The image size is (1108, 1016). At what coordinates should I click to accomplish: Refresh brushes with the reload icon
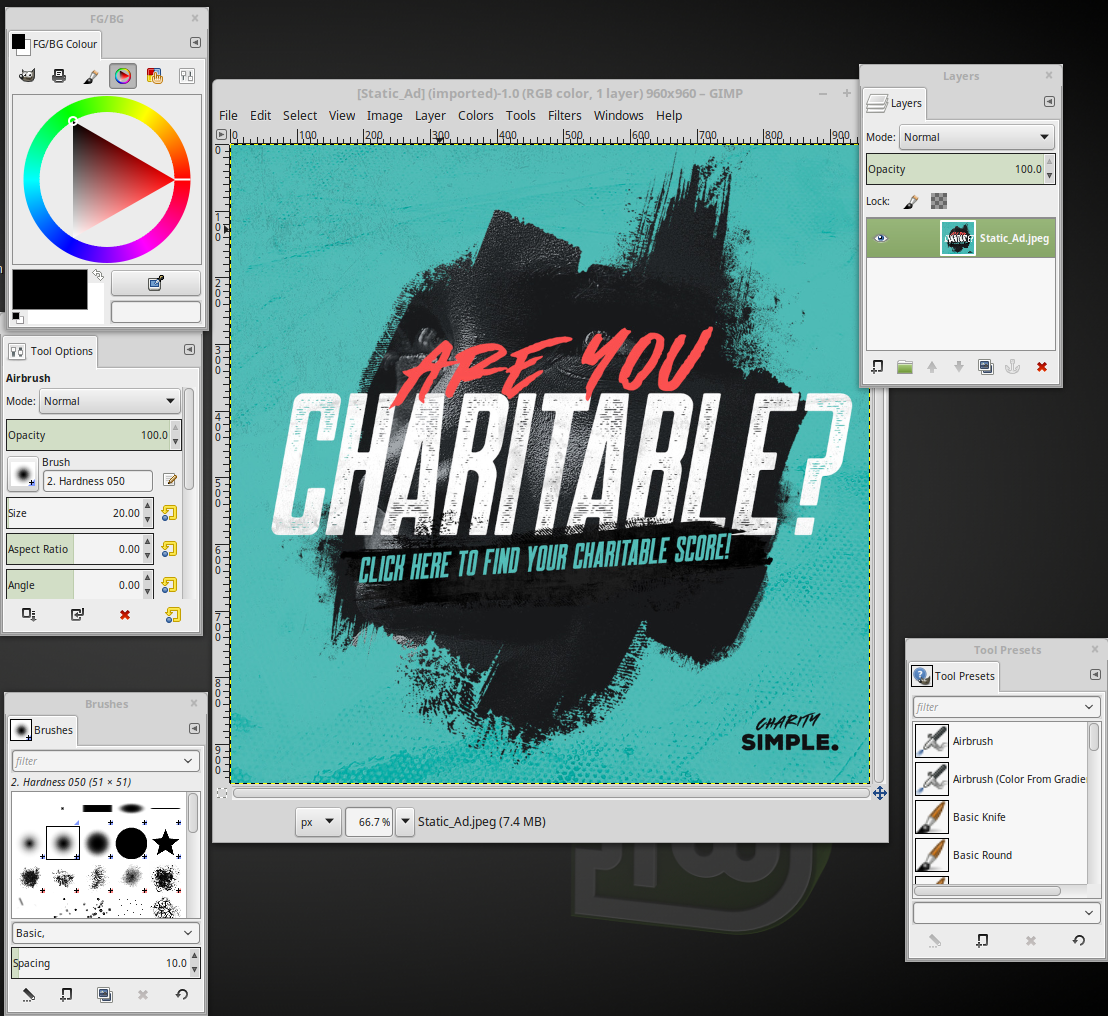[x=181, y=995]
